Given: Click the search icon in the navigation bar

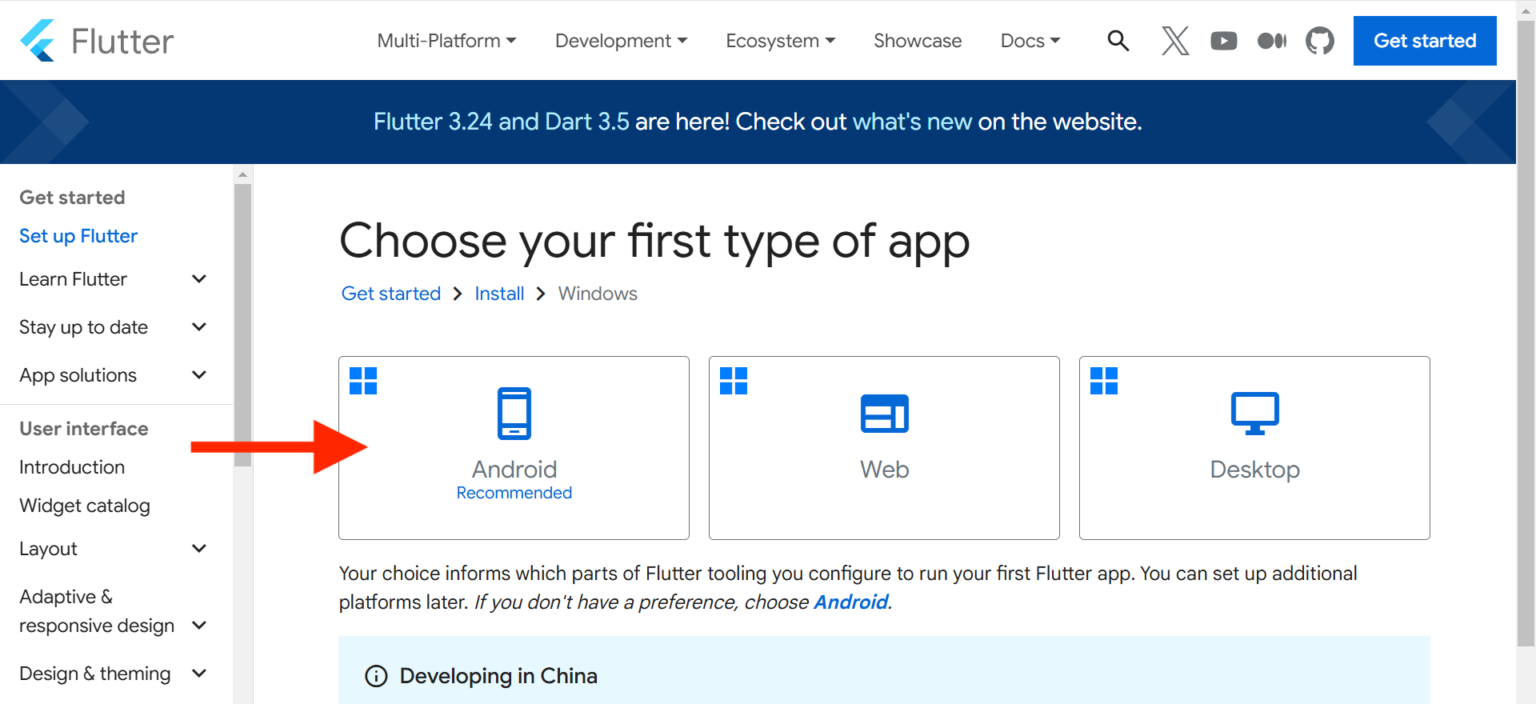Looking at the screenshot, I should [x=1117, y=40].
